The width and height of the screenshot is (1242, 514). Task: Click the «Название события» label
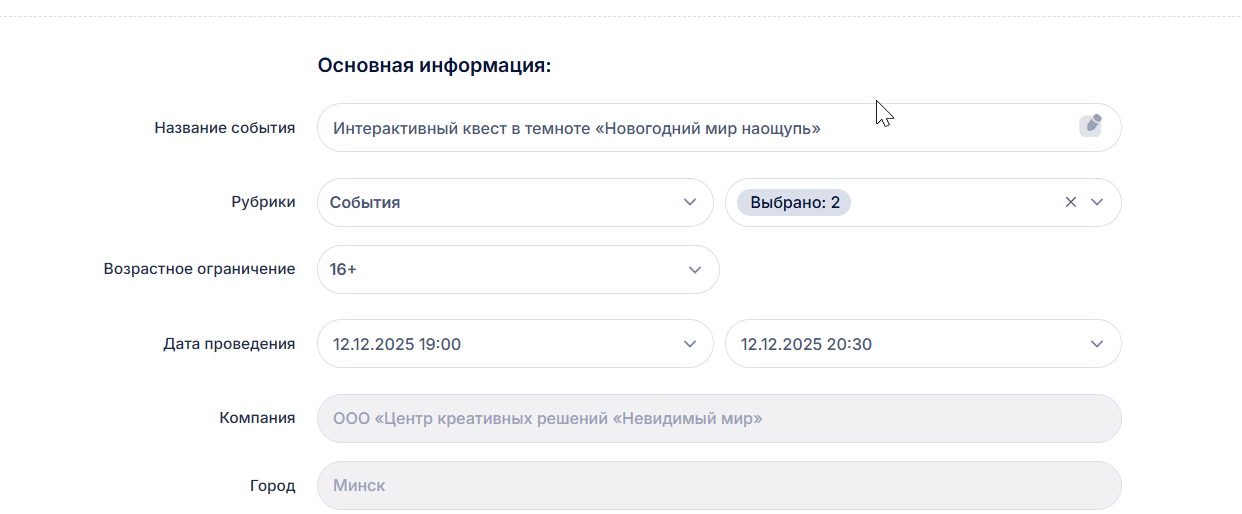[224, 128]
